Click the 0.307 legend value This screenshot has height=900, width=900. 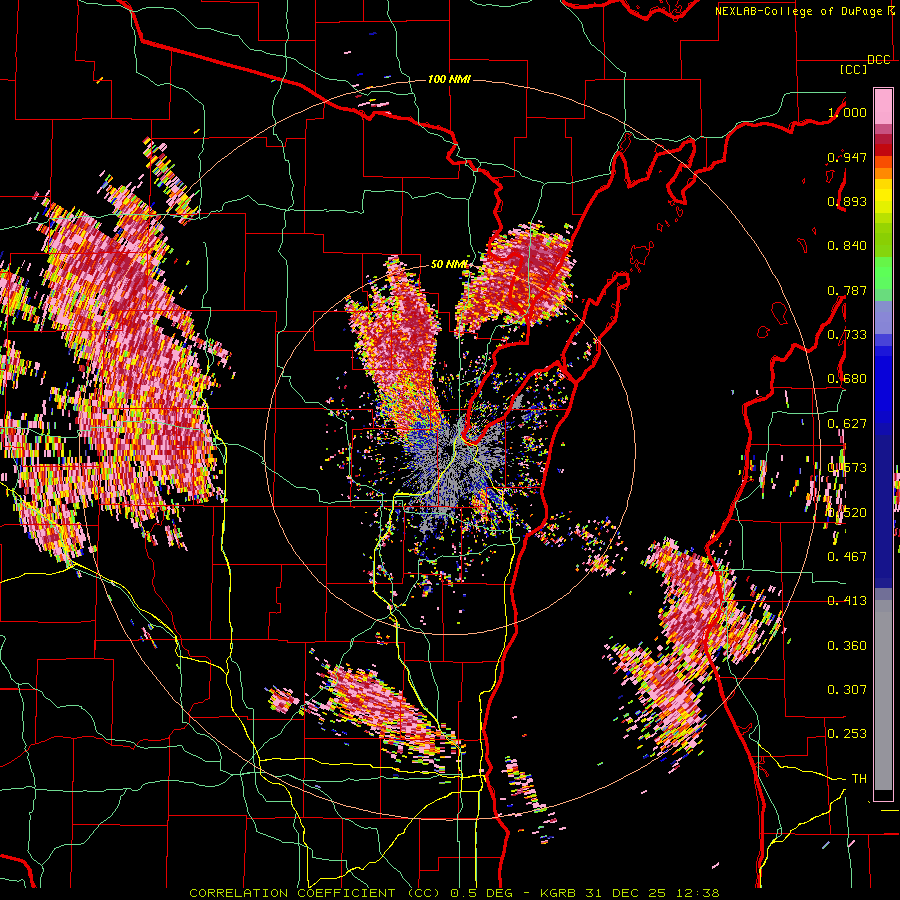(x=847, y=690)
